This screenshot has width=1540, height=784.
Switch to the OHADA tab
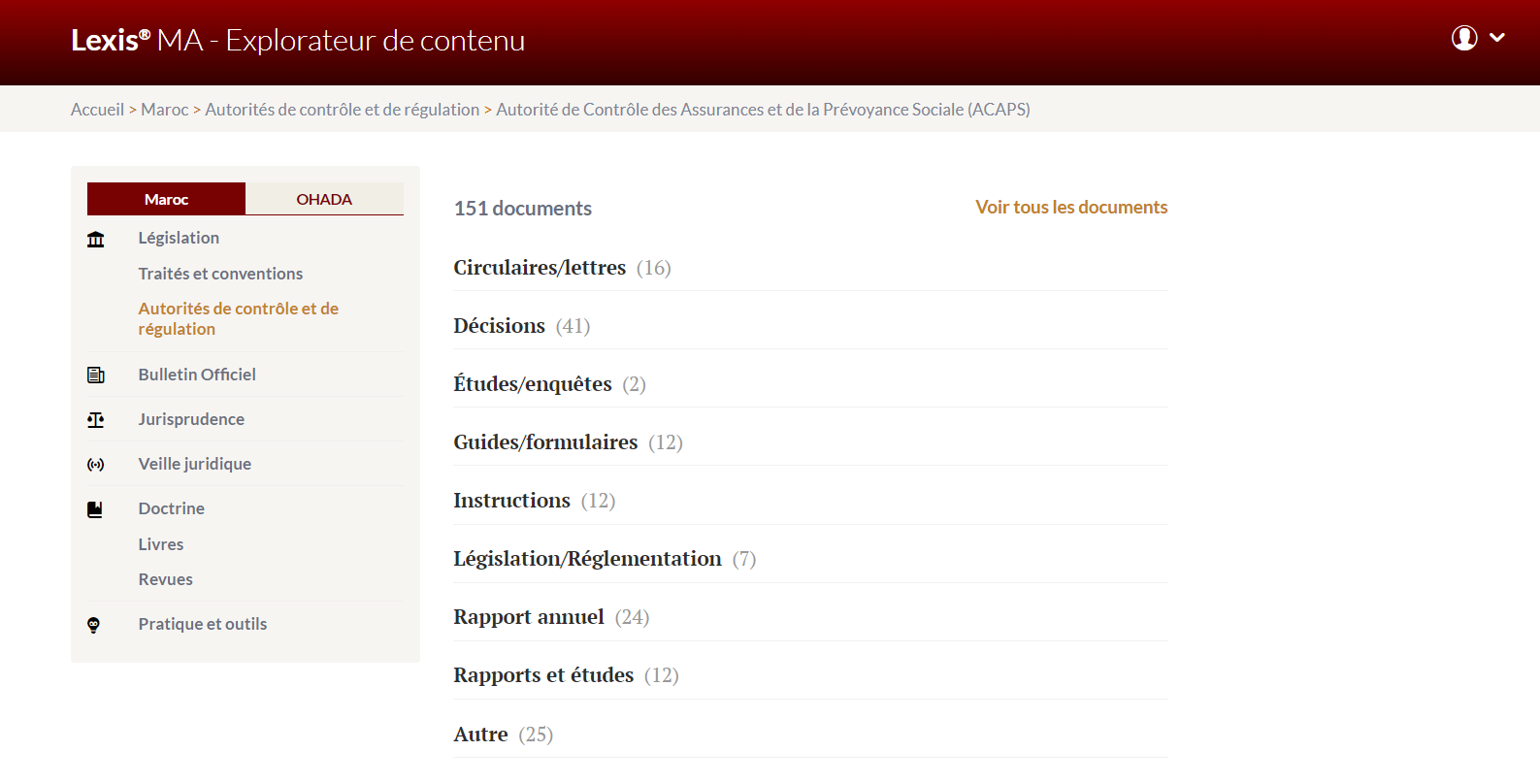324,199
